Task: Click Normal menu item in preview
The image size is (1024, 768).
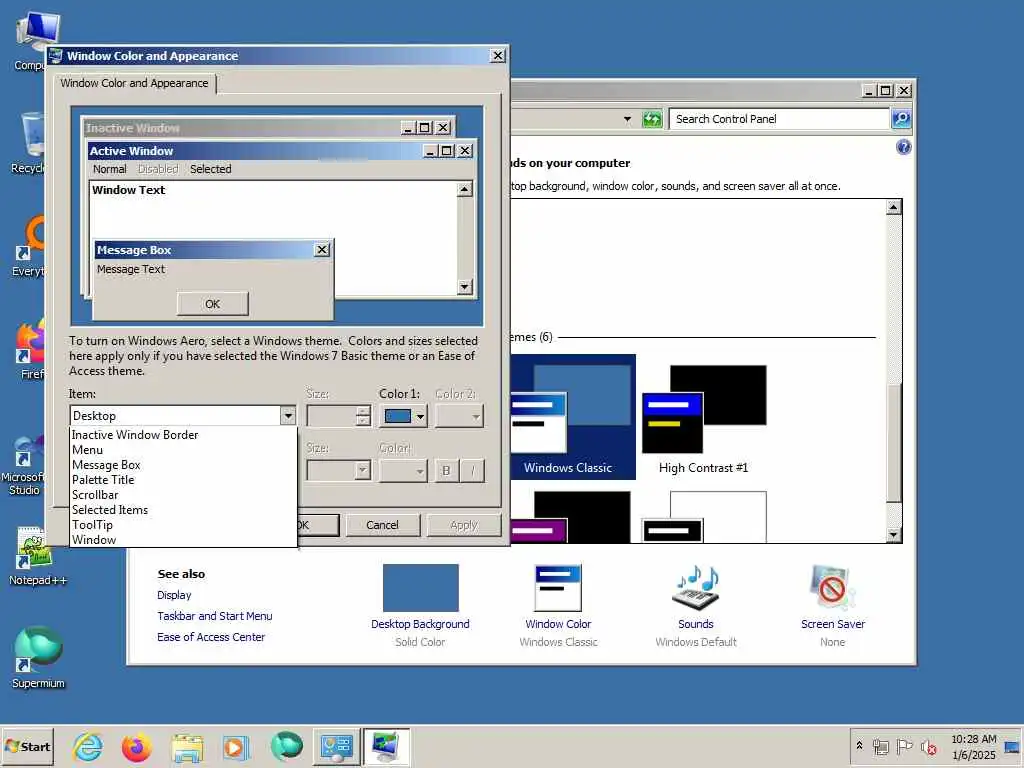Action: pyautogui.click(x=109, y=169)
